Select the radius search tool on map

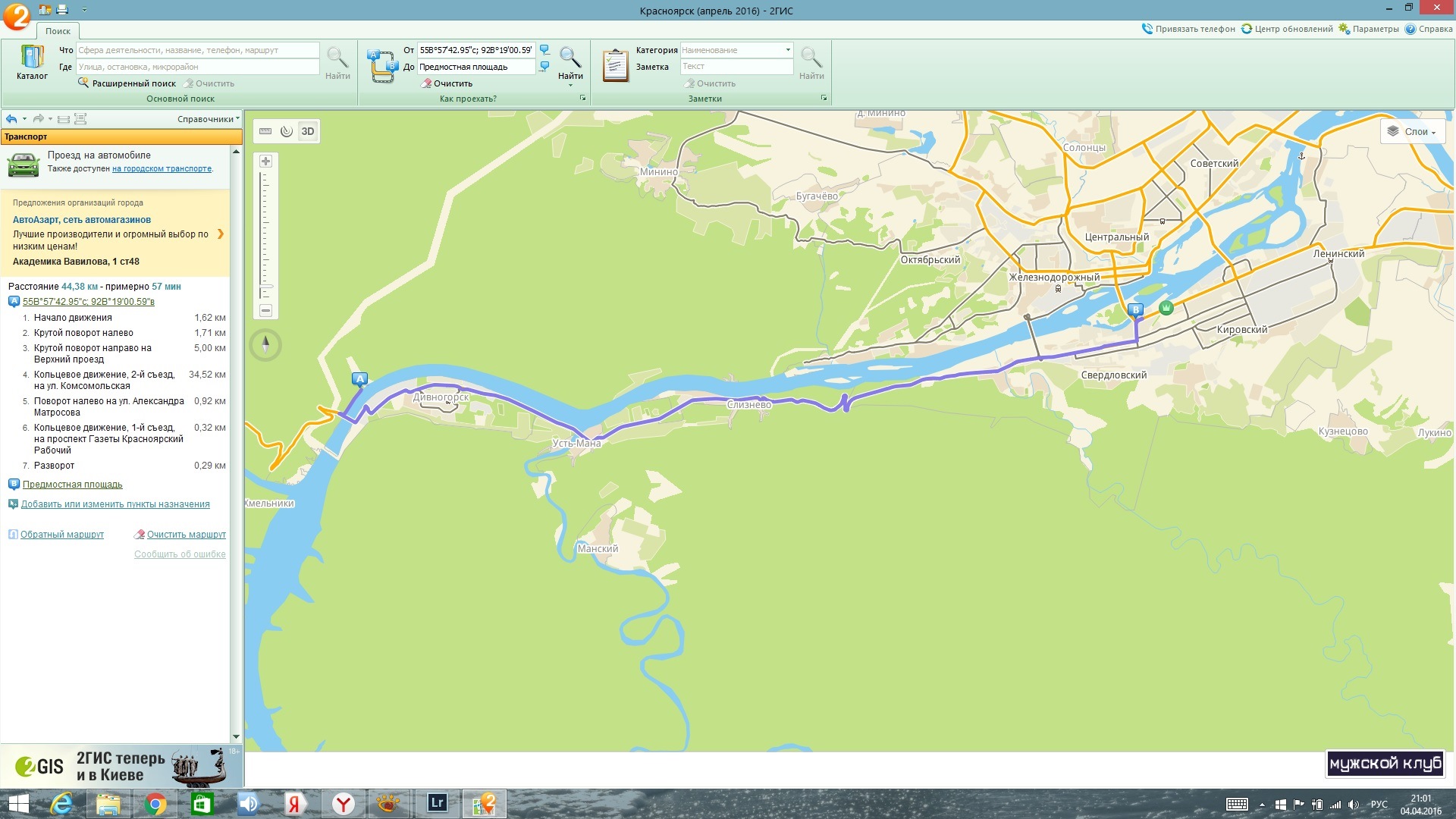[286, 131]
